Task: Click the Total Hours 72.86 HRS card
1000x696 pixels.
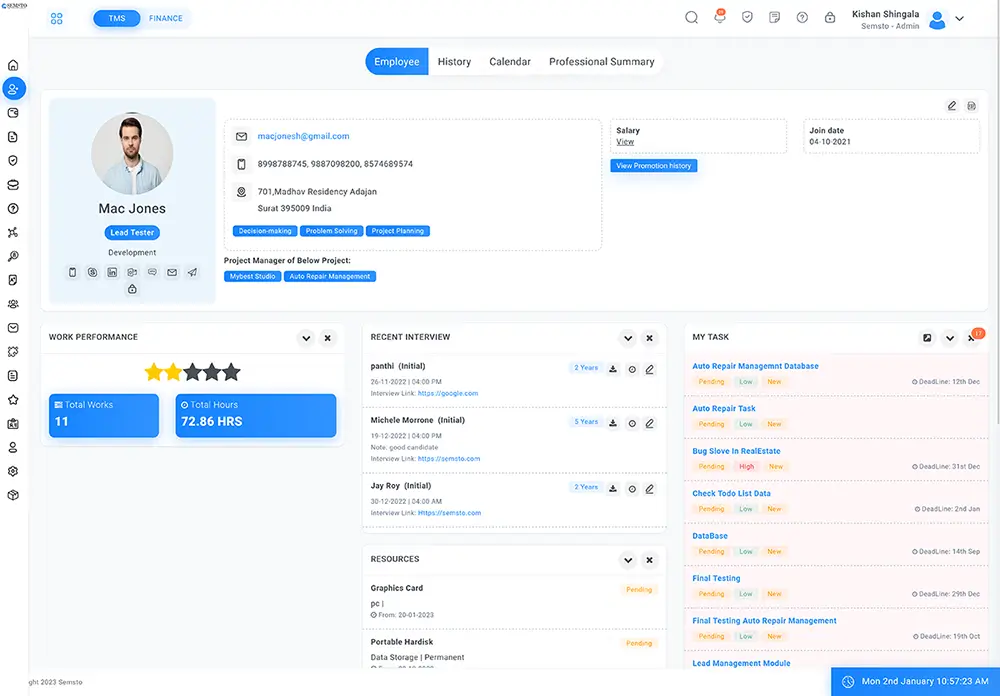Action: coord(256,415)
